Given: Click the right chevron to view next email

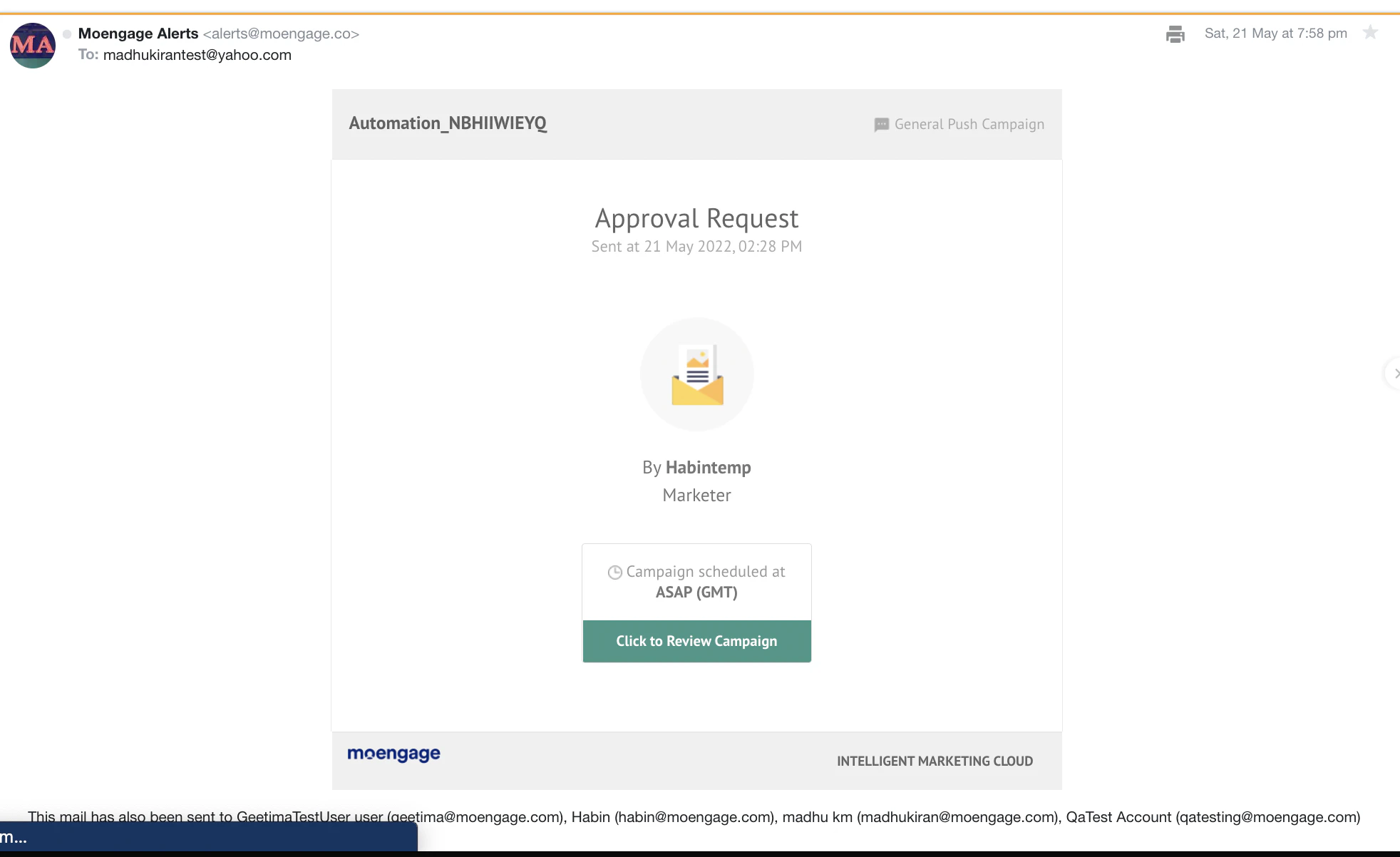Looking at the screenshot, I should click(1394, 374).
